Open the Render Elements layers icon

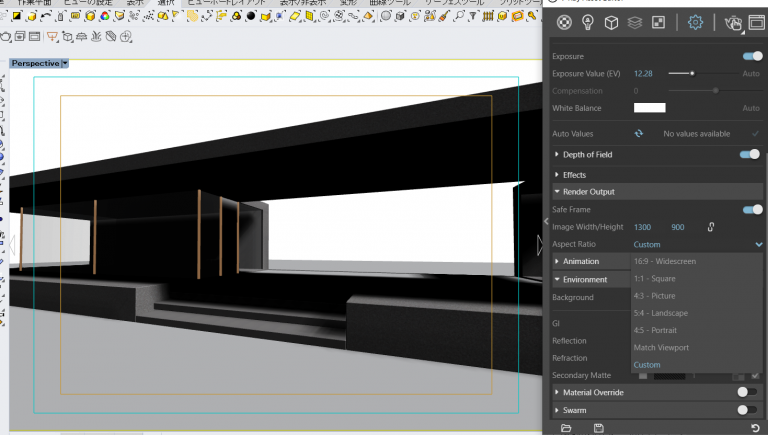pyautogui.click(x=634, y=23)
